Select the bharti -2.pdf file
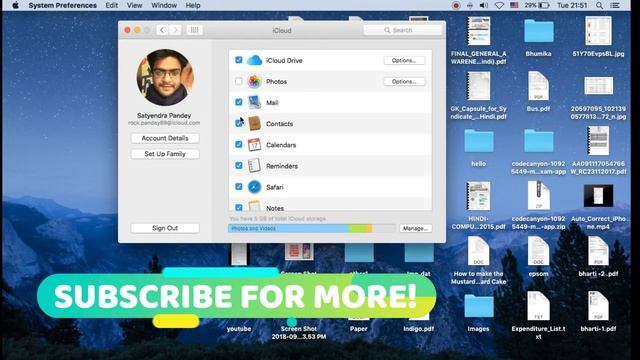640x360 pixels. (598, 251)
